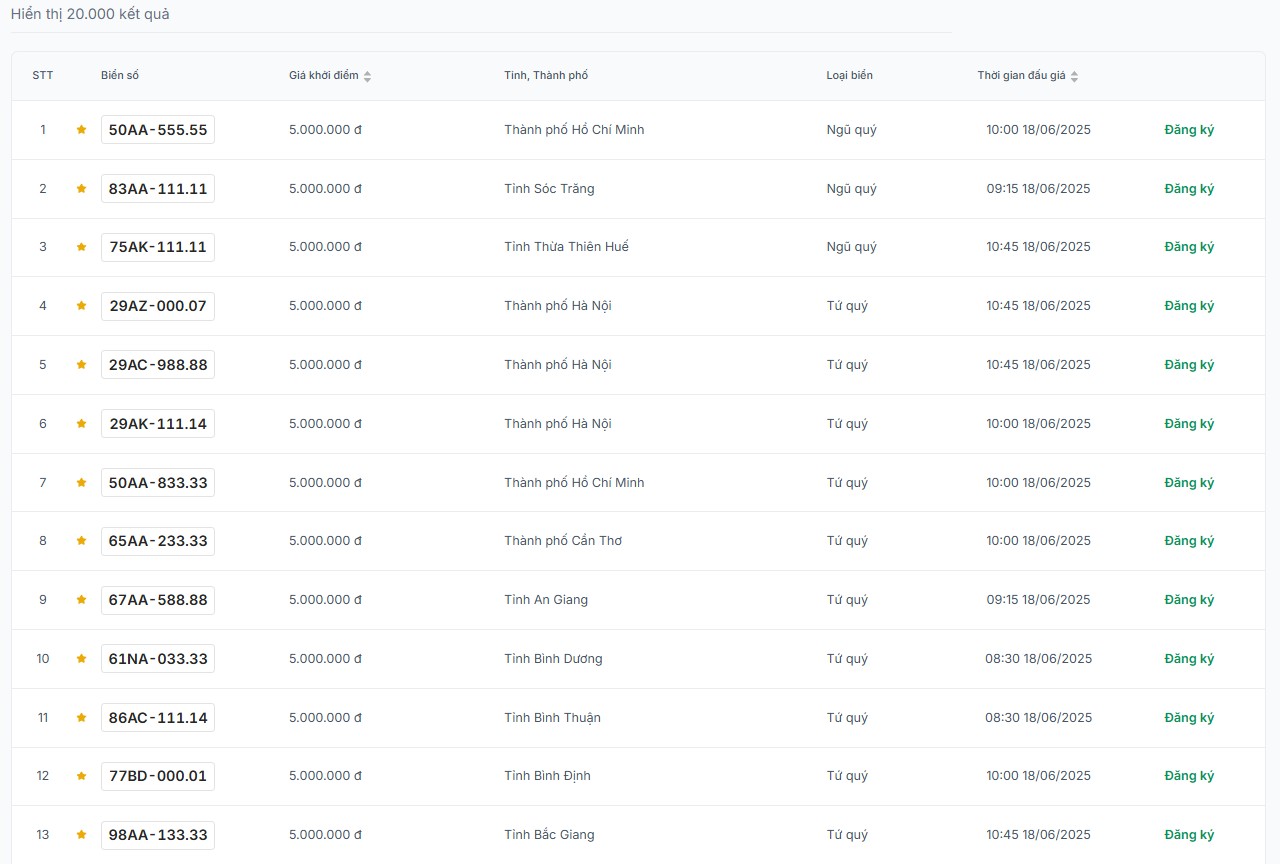Click Tỉnh Bình Thuận cell

coord(552,718)
